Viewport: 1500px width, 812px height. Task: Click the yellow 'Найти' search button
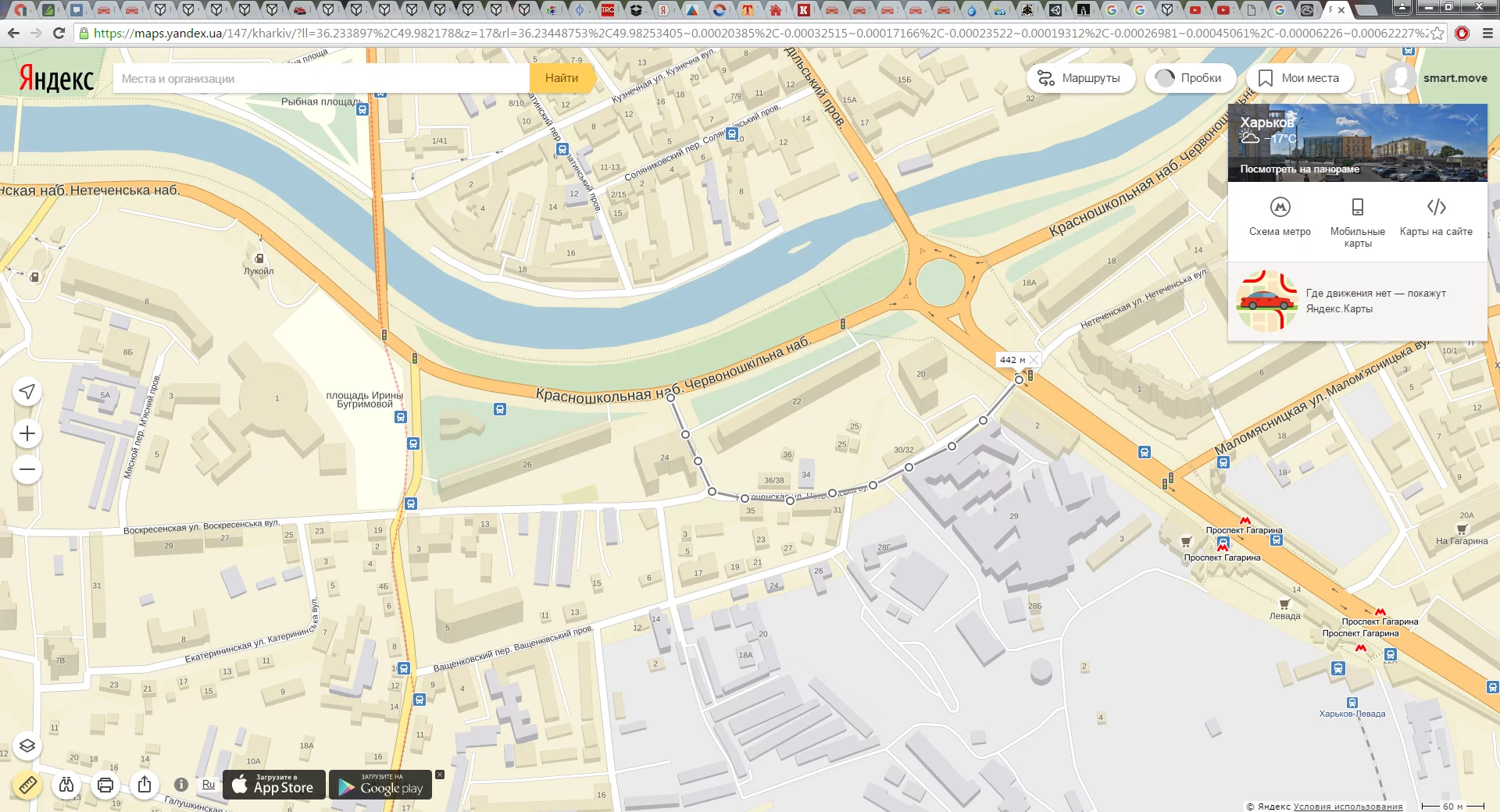tap(562, 78)
